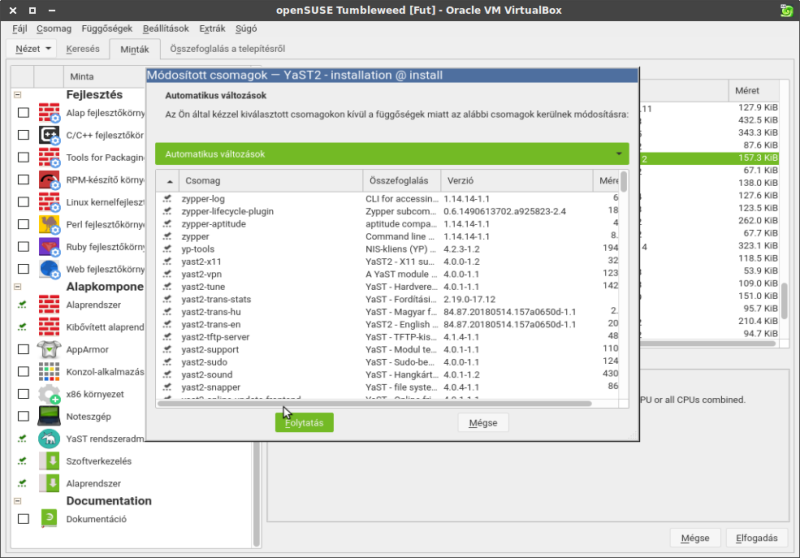This screenshot has height=558, width=800.
Task: Sort by the Csomag column header
Action: (x=270, y=181)
